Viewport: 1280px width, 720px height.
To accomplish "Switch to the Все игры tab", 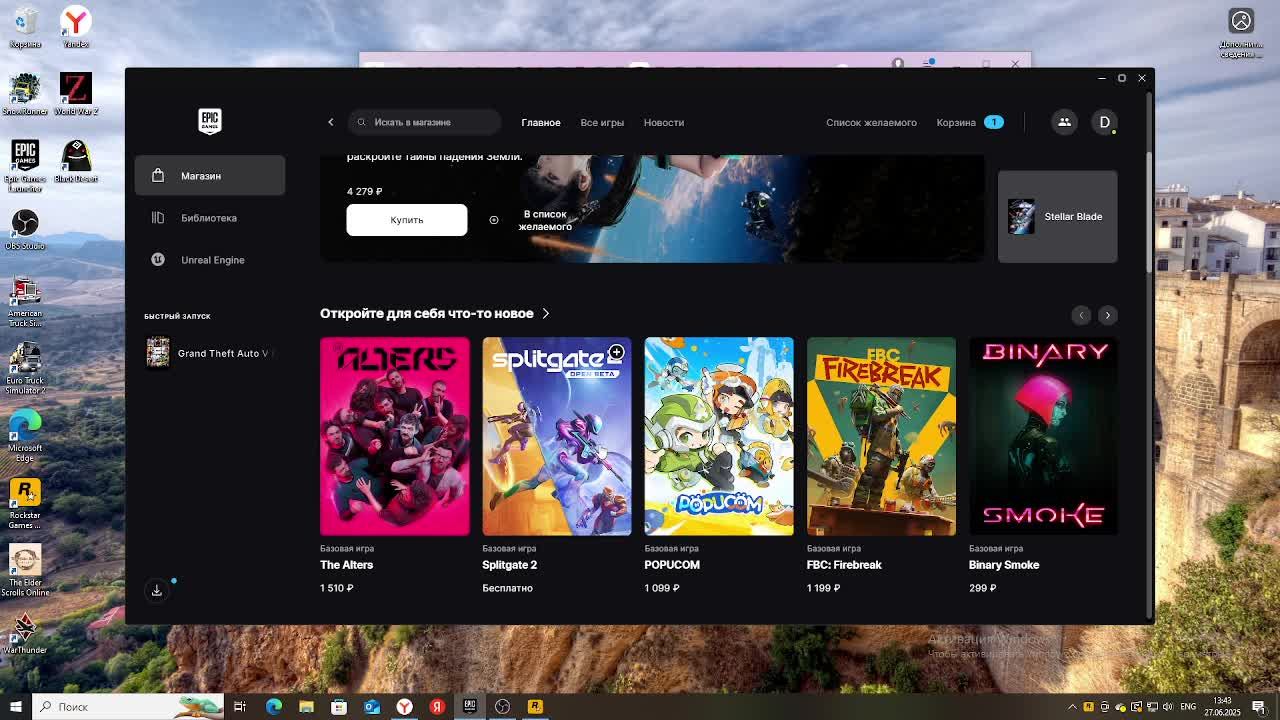I will coord(602,122).
